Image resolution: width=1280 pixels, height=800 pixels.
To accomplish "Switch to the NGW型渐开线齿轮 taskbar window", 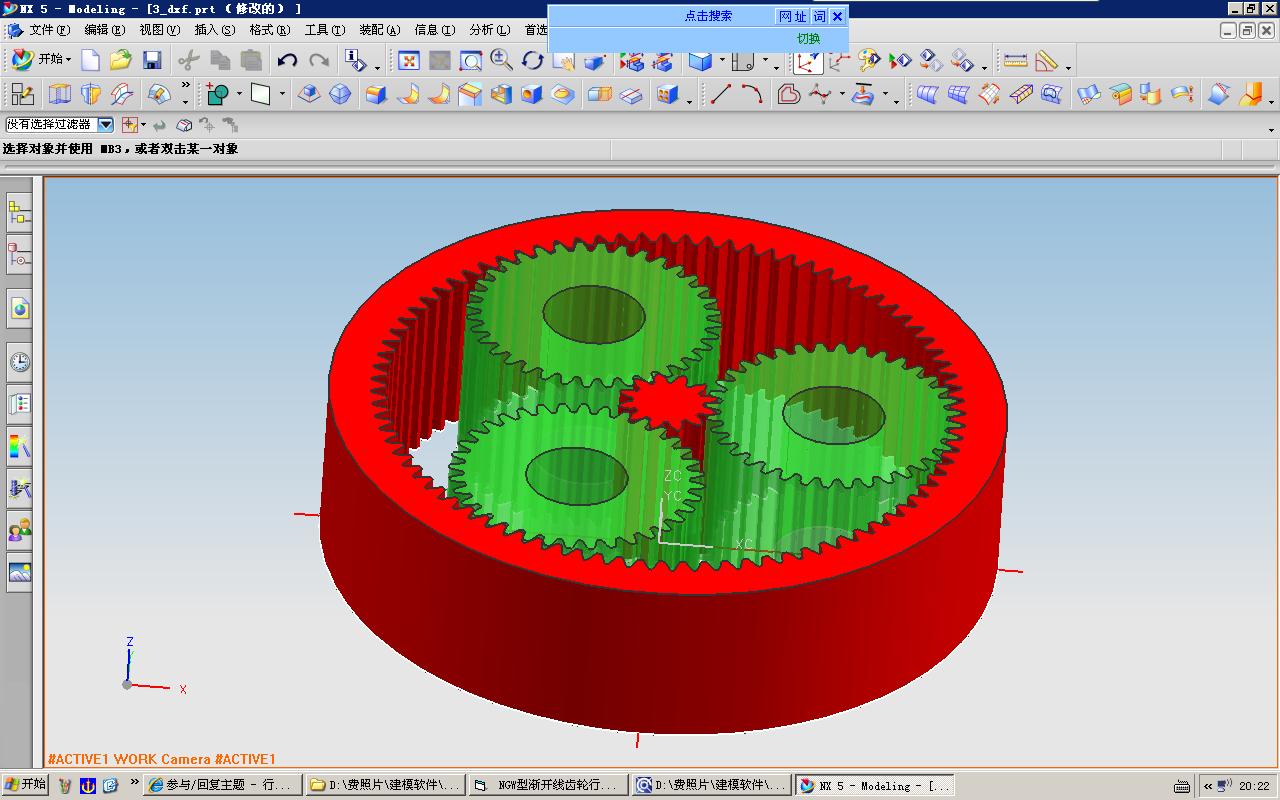I will 548,785.
